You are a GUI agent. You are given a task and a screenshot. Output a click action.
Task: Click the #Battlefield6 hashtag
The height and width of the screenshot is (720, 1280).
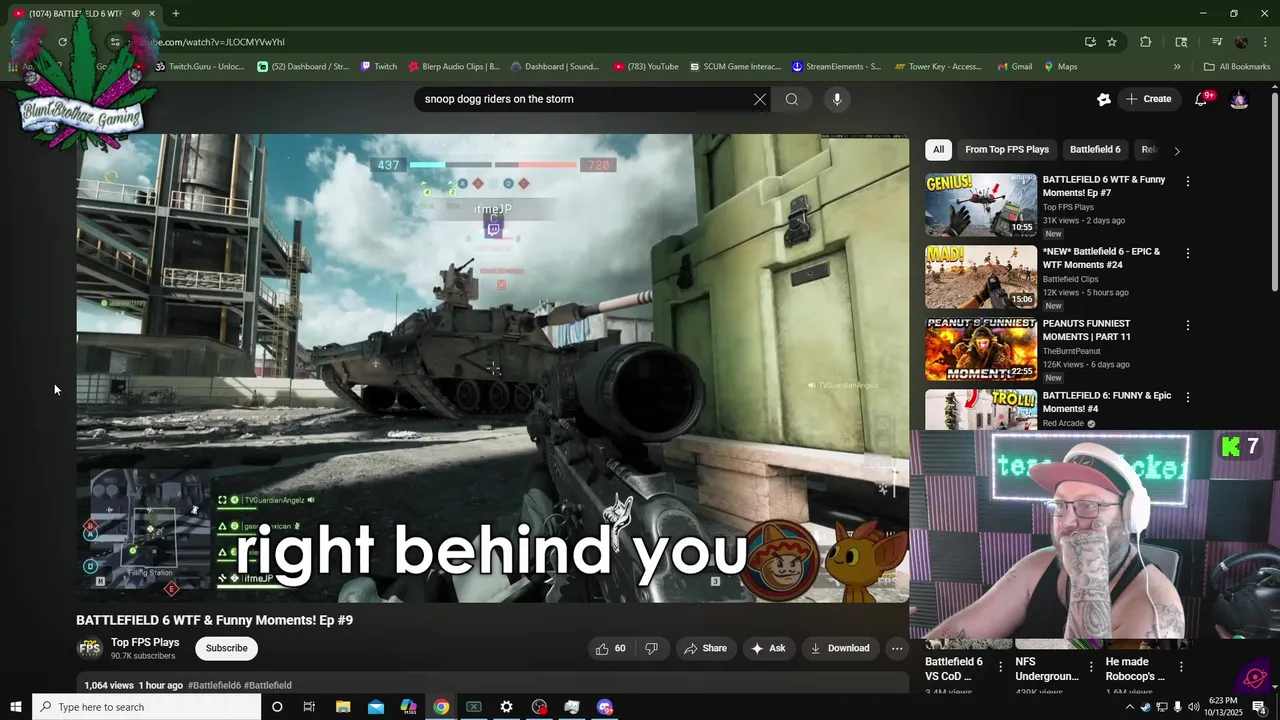pyautogui.click(x=214, y=685)
